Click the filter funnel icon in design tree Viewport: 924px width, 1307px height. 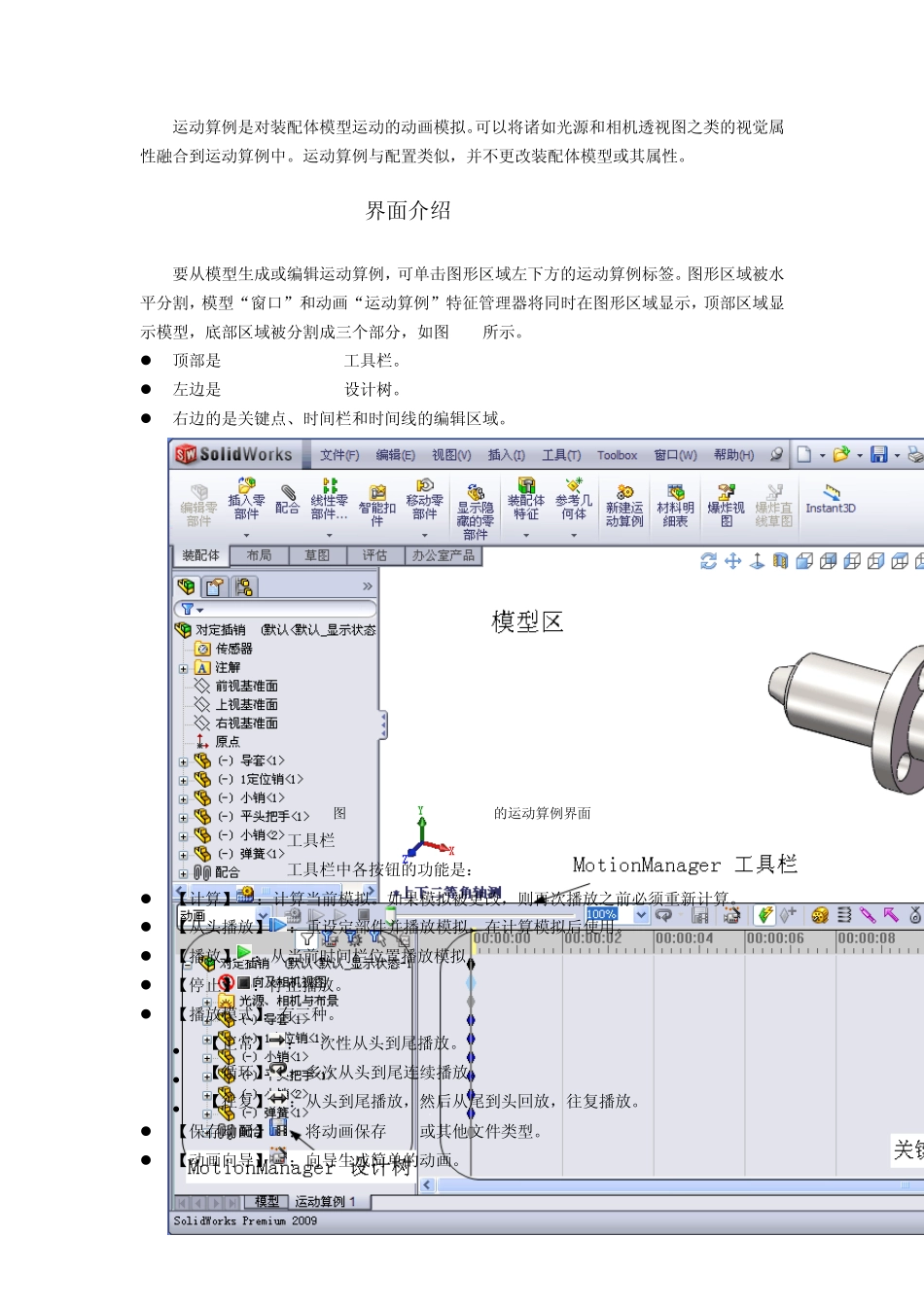[x=188, y=609]
